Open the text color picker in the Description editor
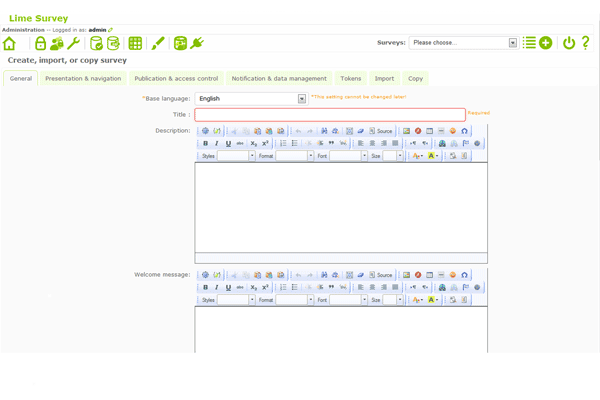This screenshot has width=600, height=400. pyautogui.click(x=417, y=156)
